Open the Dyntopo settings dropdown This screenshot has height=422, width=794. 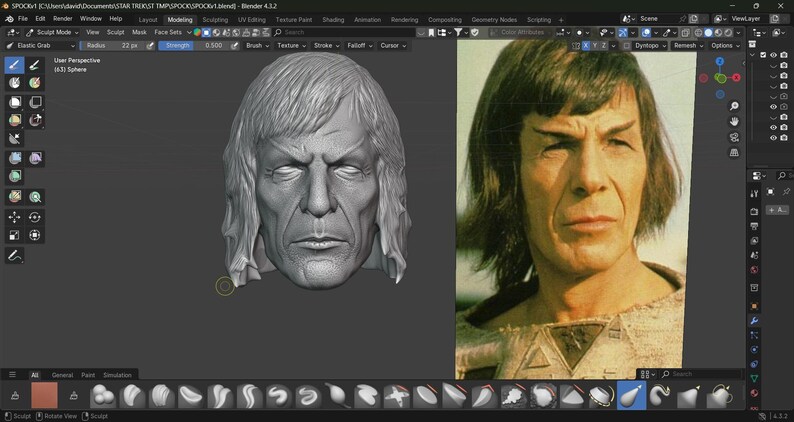point(651,46)
